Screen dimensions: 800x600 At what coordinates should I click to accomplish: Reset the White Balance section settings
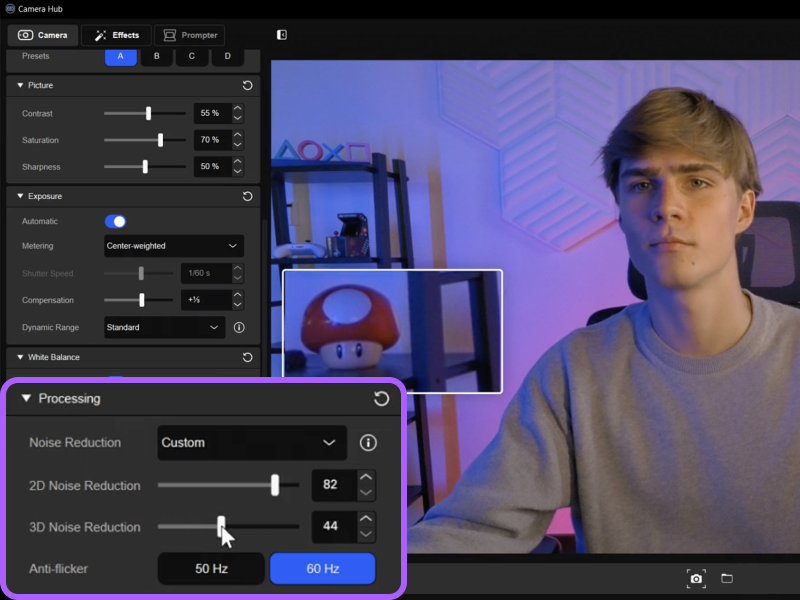(x=247, y=357)
